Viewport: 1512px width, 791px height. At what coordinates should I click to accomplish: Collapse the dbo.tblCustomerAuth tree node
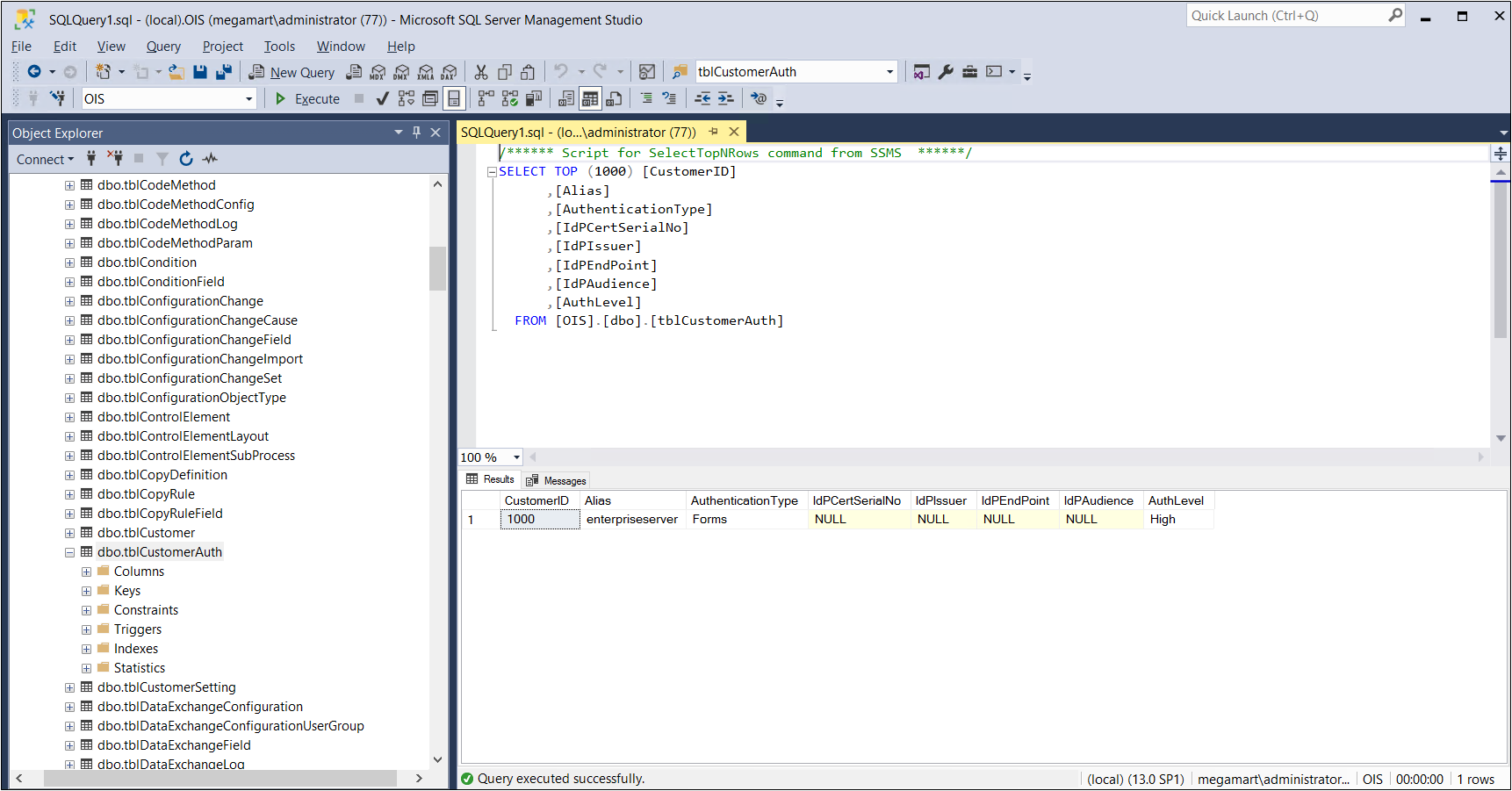[x=69, y=553]
